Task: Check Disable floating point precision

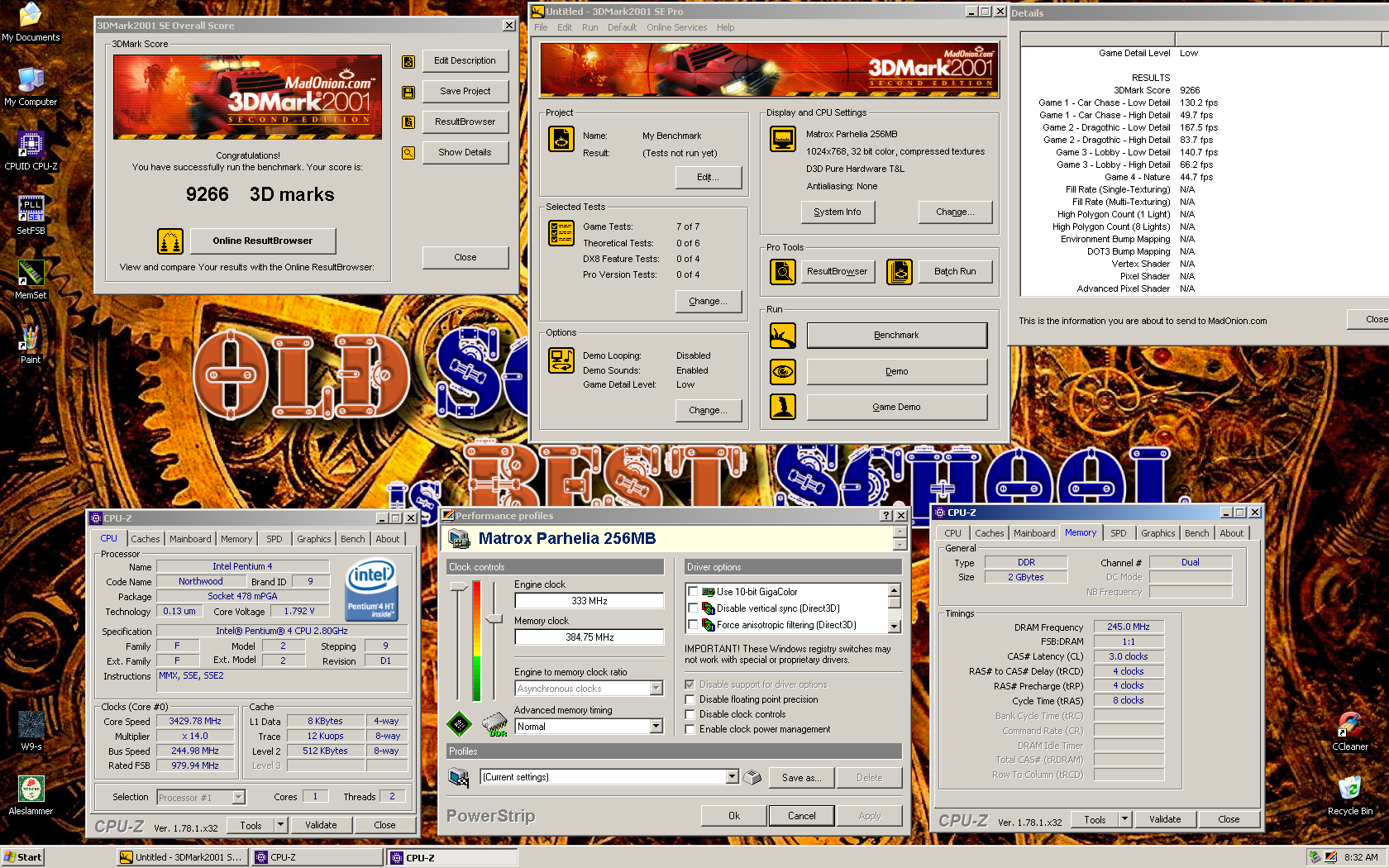Action: [690, 699]
